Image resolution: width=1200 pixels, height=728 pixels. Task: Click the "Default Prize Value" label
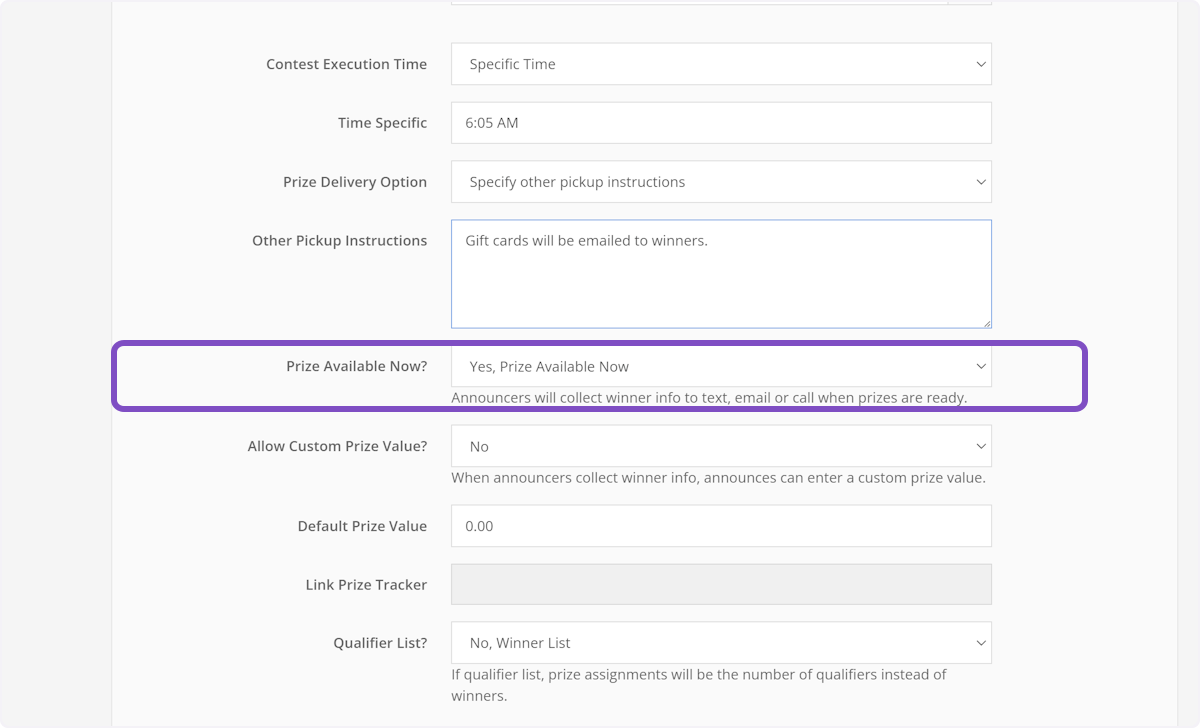362,526
